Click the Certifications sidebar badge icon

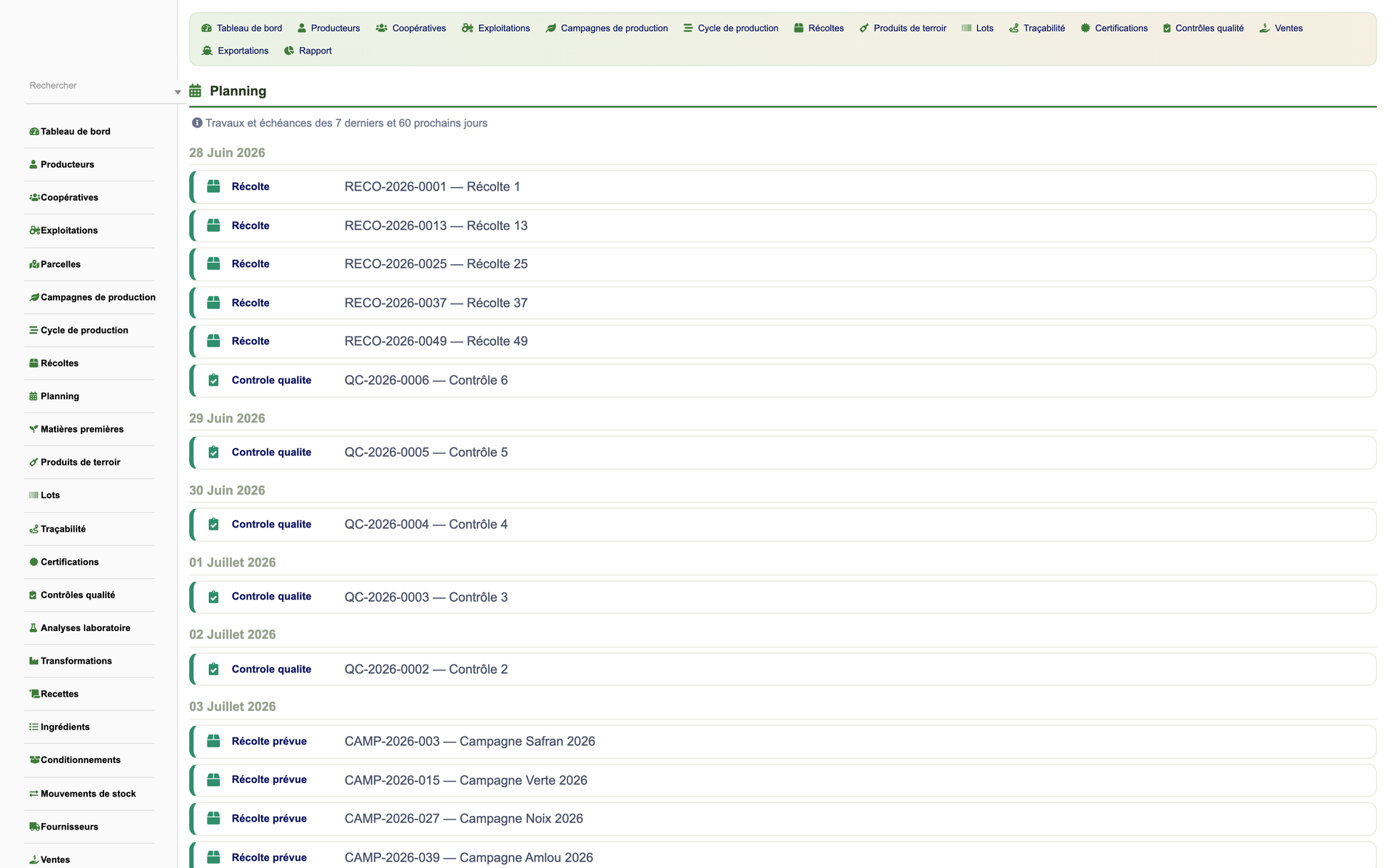click(x=34, y=562)
